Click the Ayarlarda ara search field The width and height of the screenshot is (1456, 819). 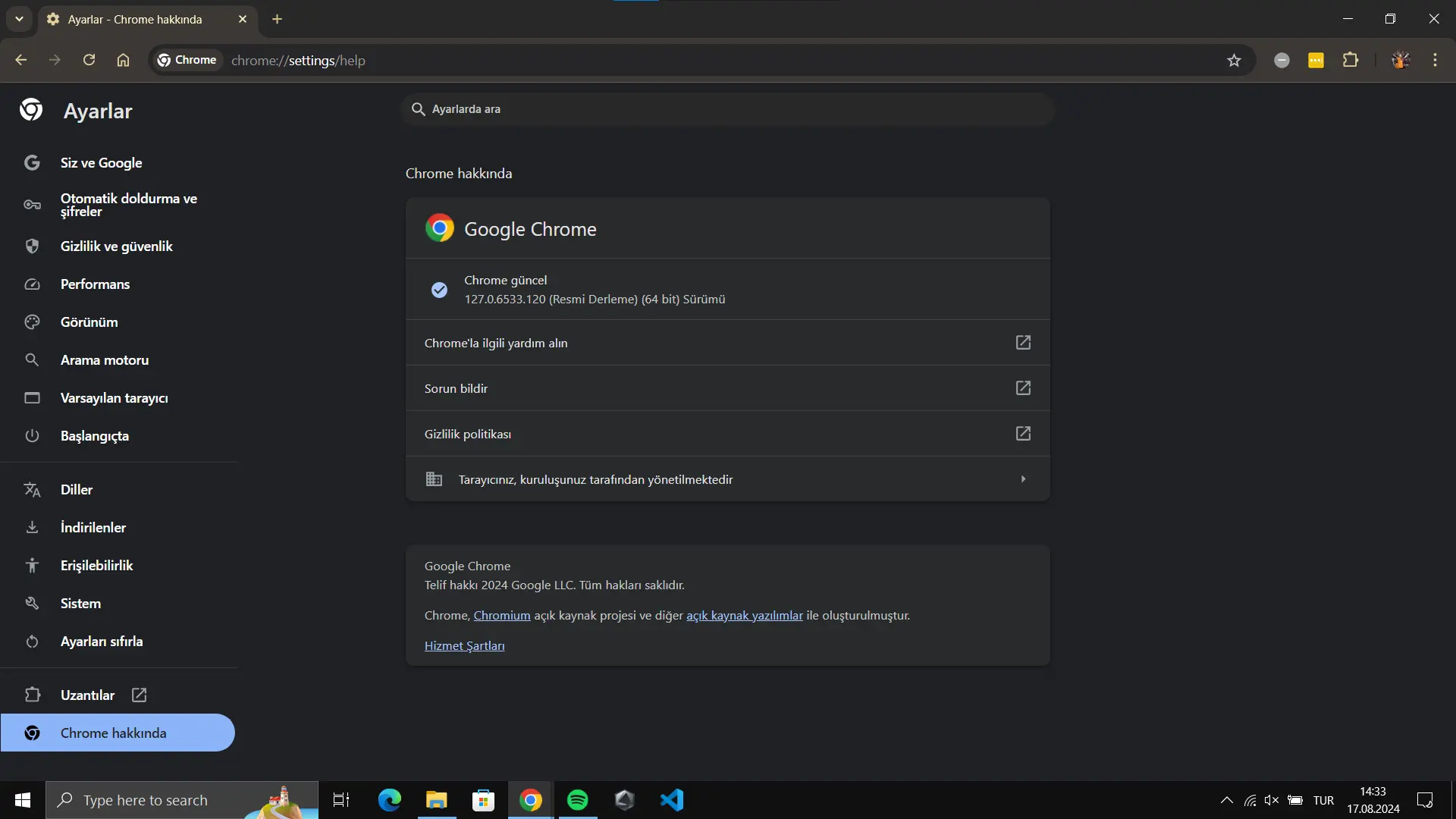728,109
